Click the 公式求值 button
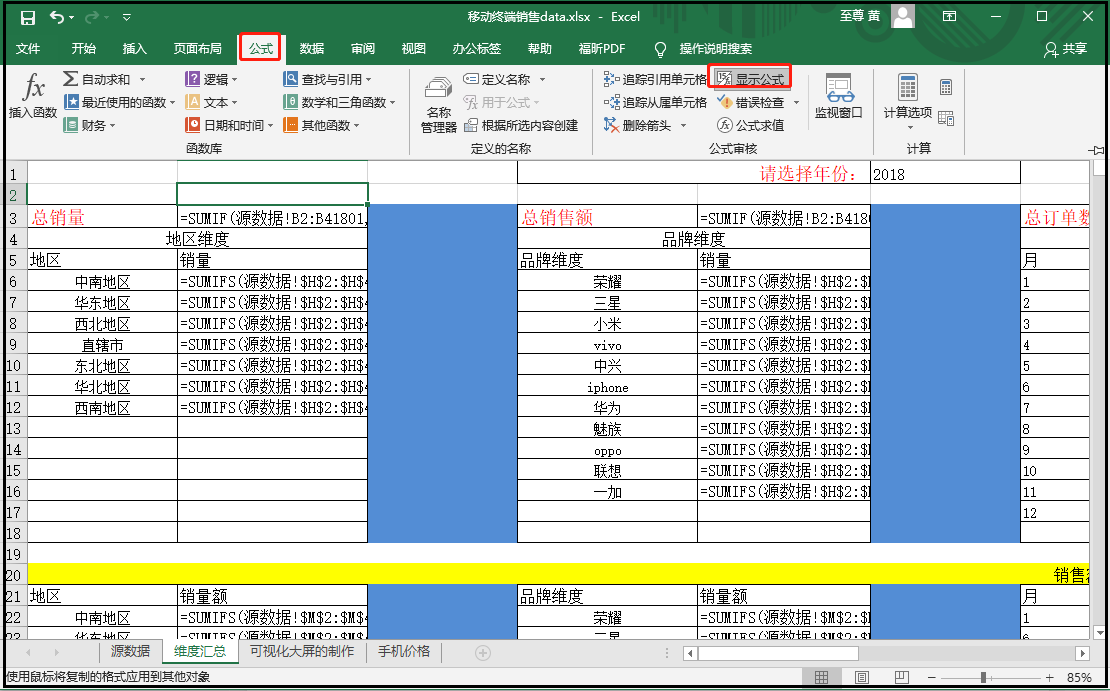1110x691 pixels. click(x=750, y=125)
